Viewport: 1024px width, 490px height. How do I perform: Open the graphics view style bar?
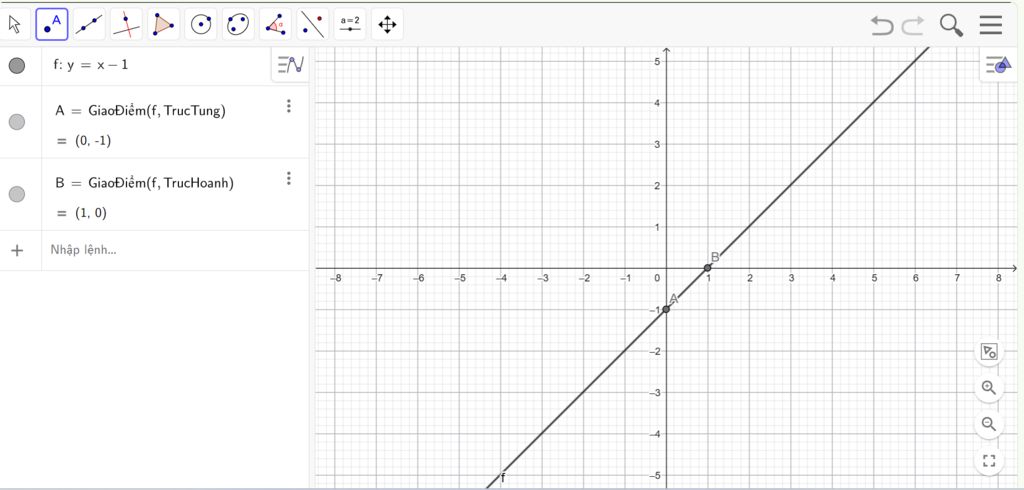click(999, 65)
